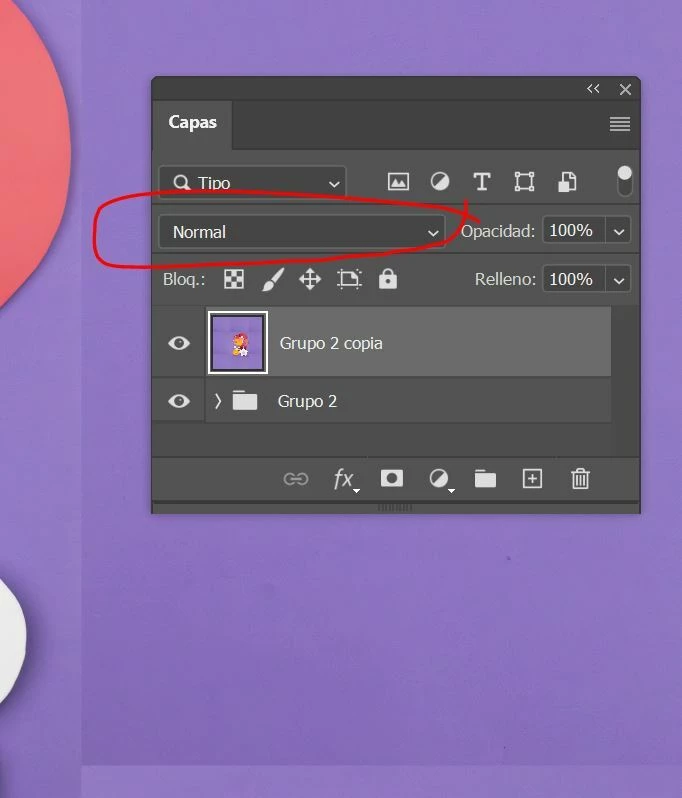
Task: Open the Opacidad slider arrow
Action: (x=618, y=232)
